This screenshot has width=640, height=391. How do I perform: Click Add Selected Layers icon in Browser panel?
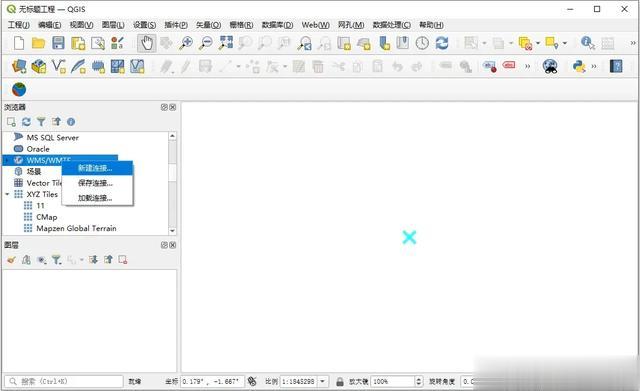pos(11,122)
